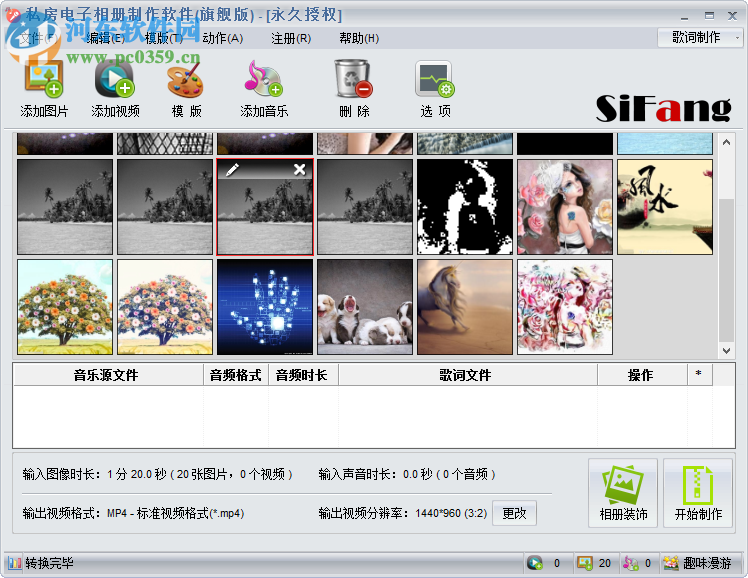Click the Add Video (添加视频) icon

tap(115, 78)
